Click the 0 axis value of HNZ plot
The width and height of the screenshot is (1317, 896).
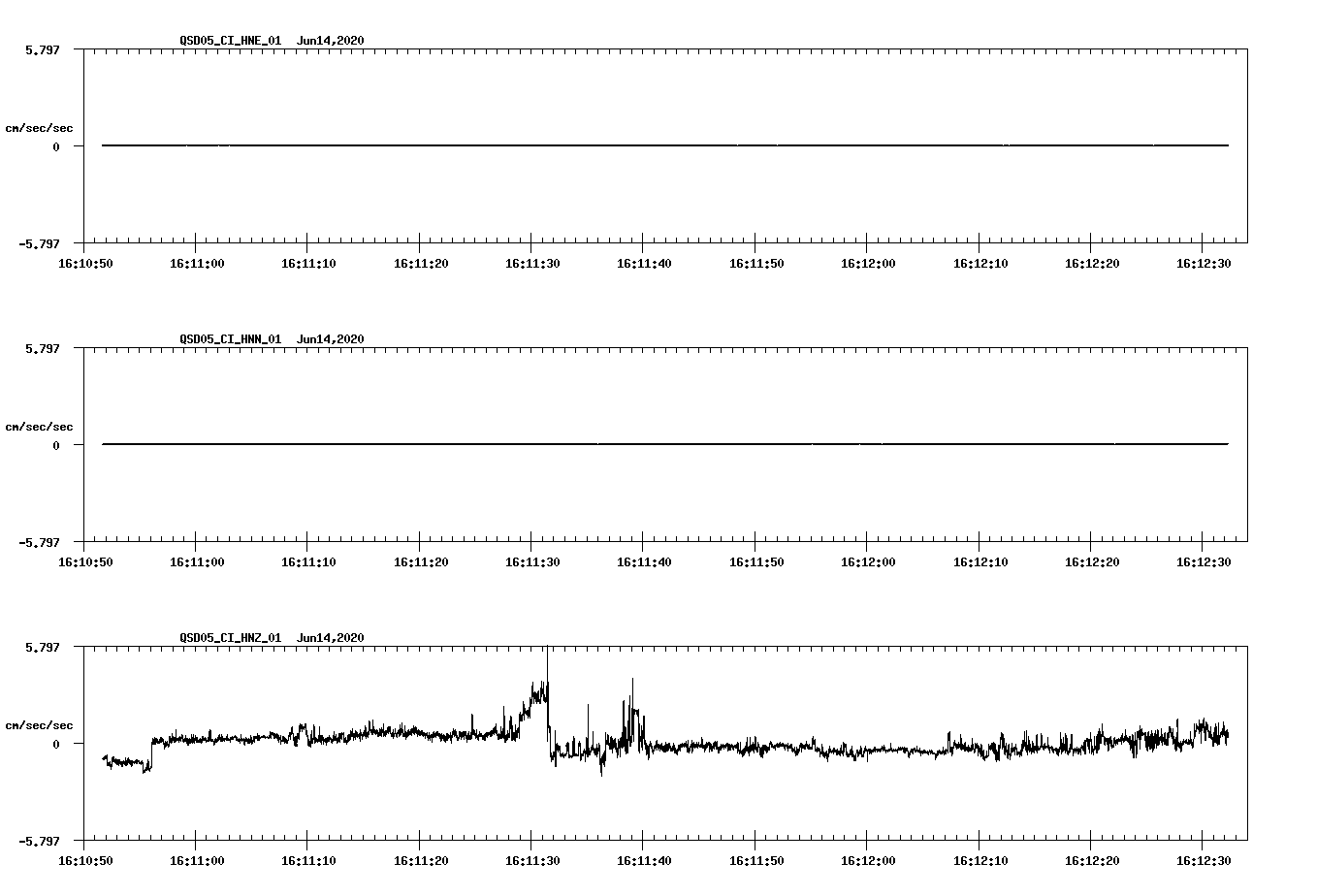(x=56, y=744)
